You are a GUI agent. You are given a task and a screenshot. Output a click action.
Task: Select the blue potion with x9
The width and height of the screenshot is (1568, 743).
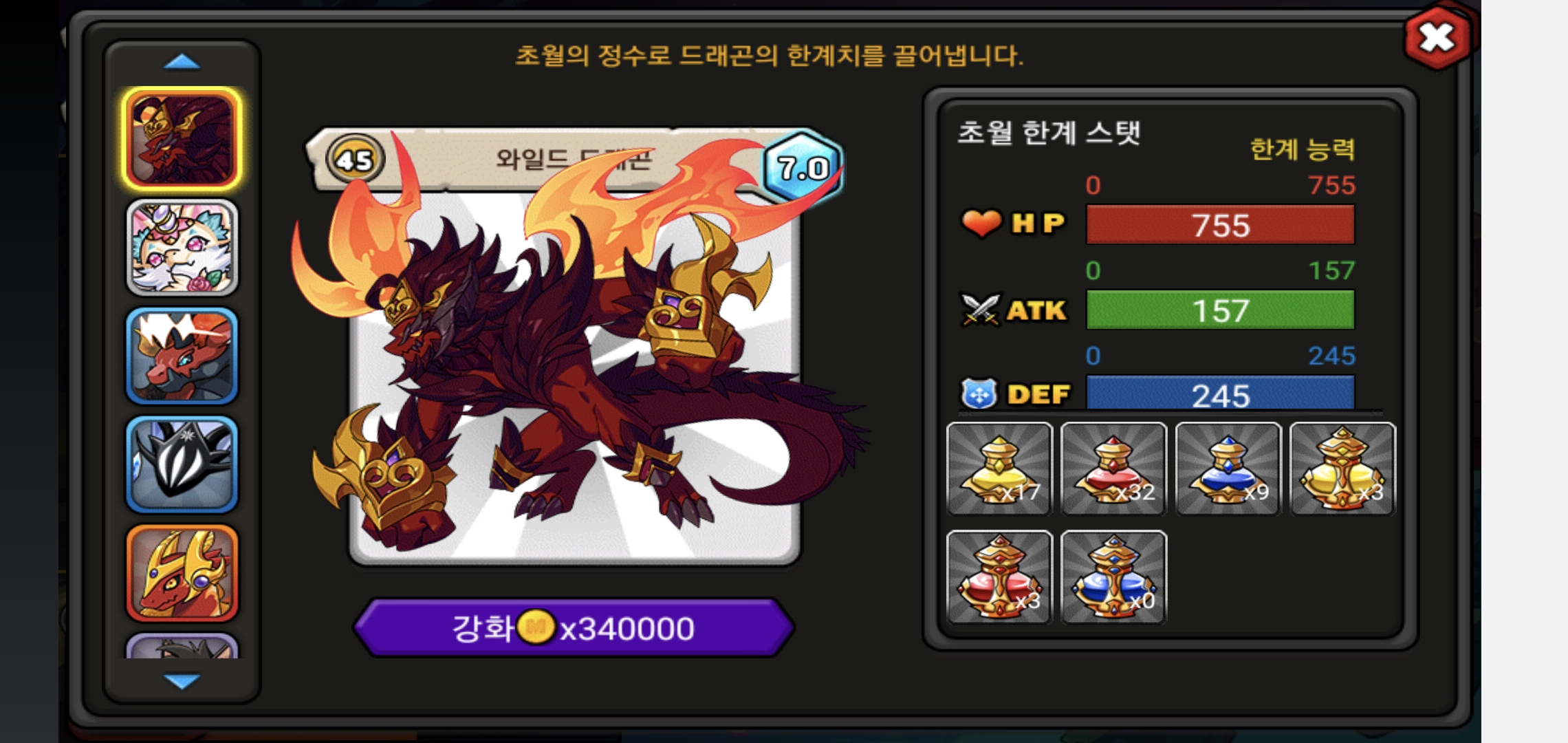[x=1228, y=469]
